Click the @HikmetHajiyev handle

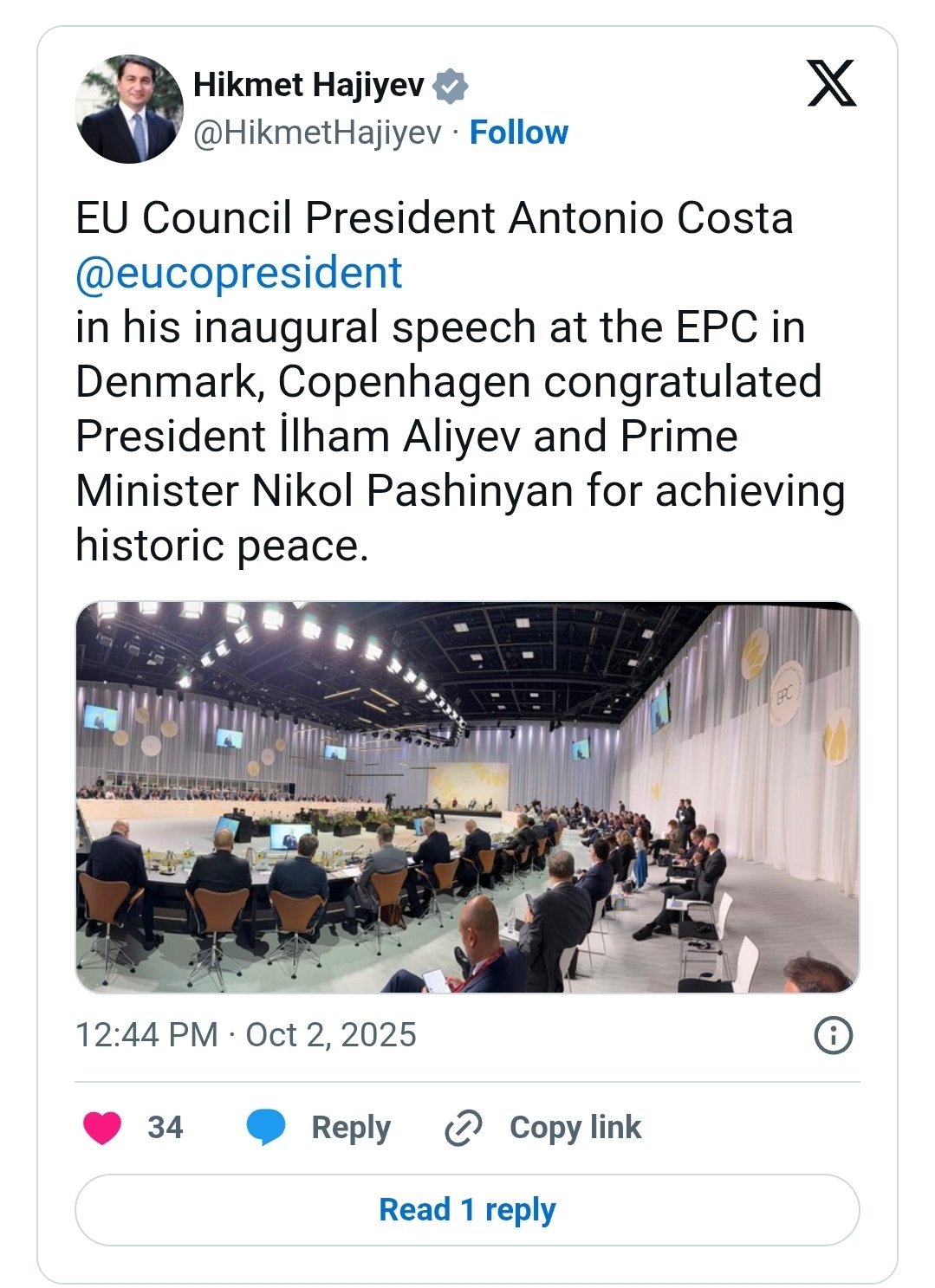click(317, 133)
